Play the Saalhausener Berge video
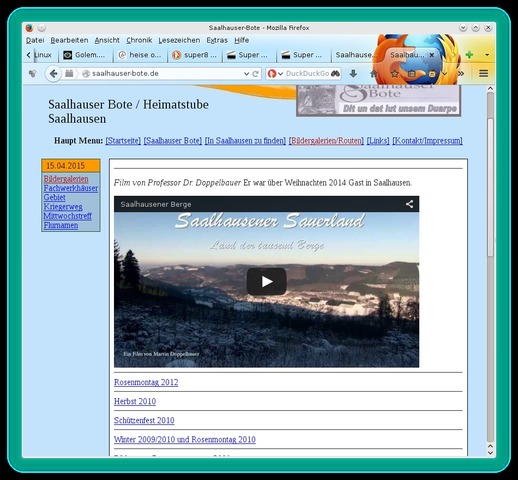518x480 pixels. [266, 282]
